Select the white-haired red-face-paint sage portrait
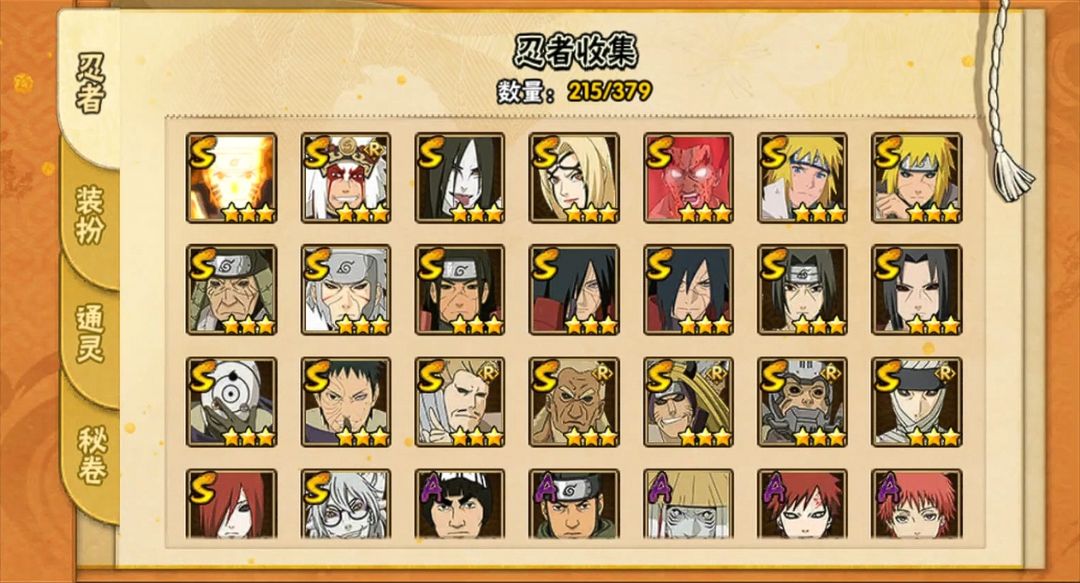 pyautogui.click(x=346, y=178)
